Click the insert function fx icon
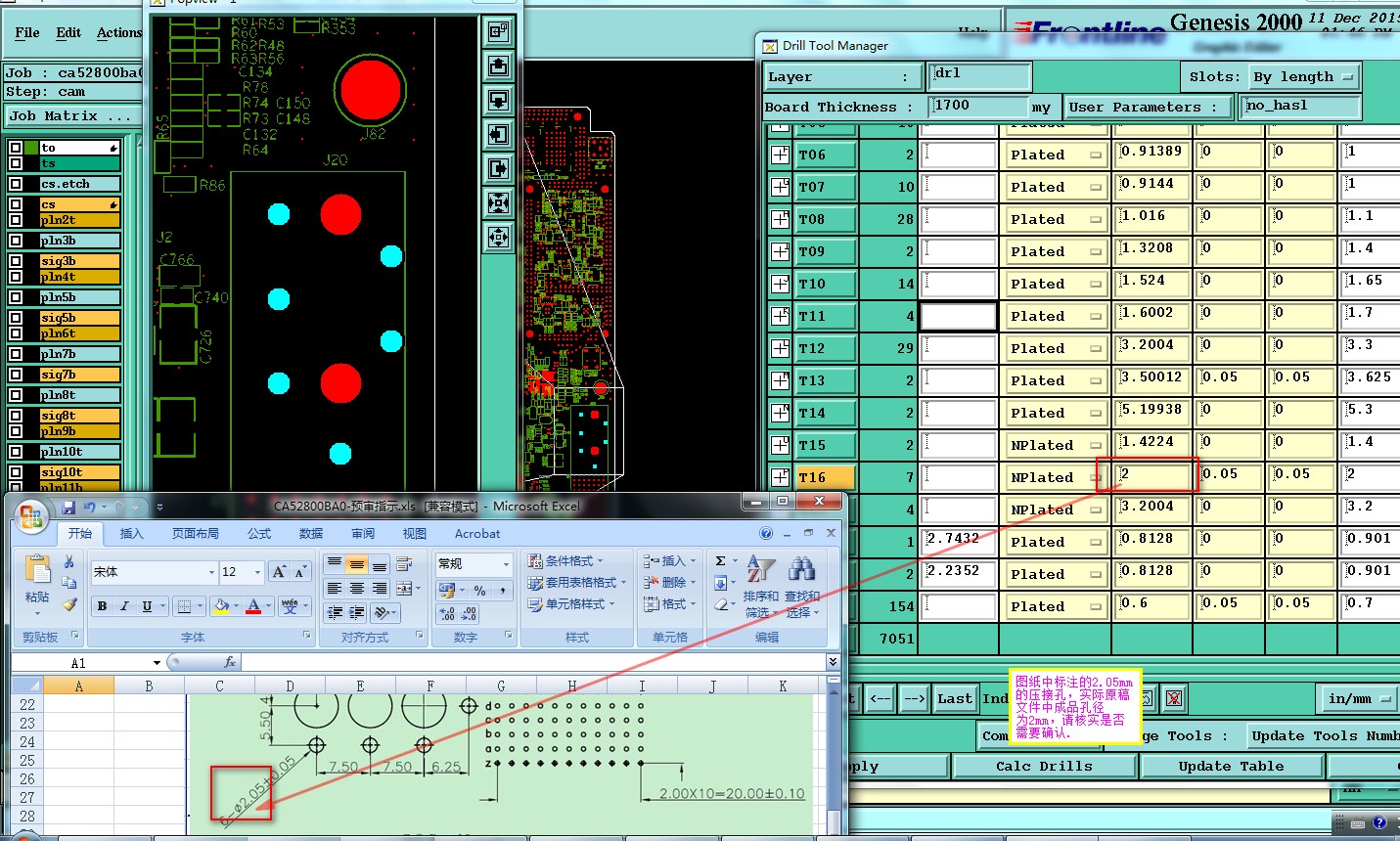 point(229,662)
